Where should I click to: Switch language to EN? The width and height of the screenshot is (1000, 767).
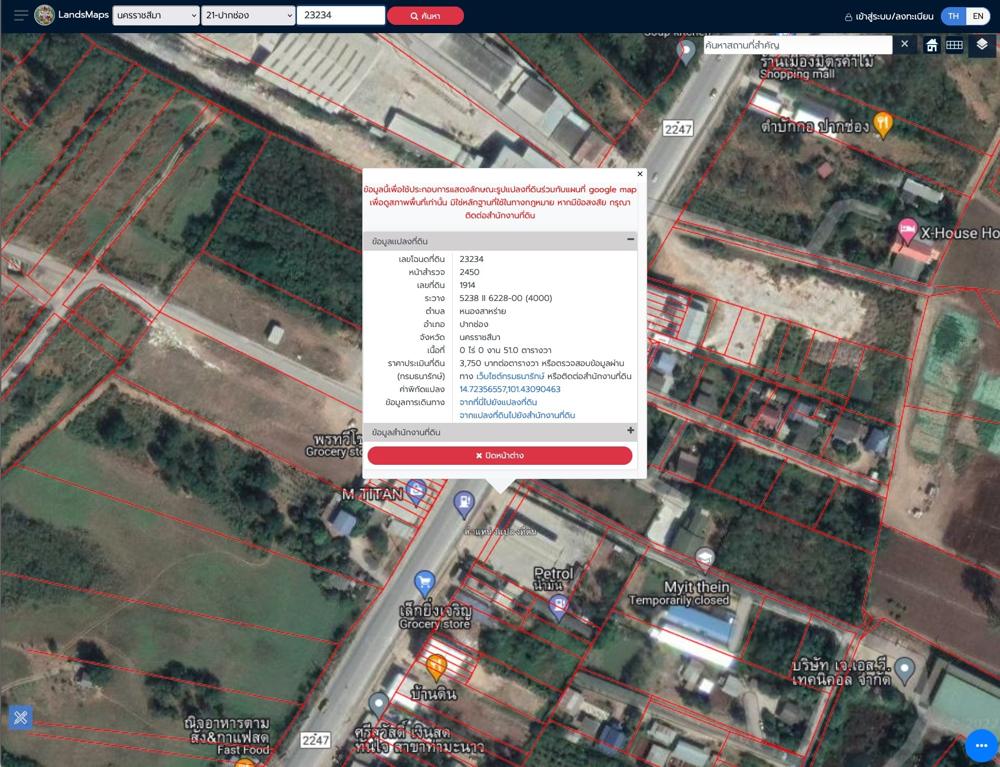[x=978, y=16]
